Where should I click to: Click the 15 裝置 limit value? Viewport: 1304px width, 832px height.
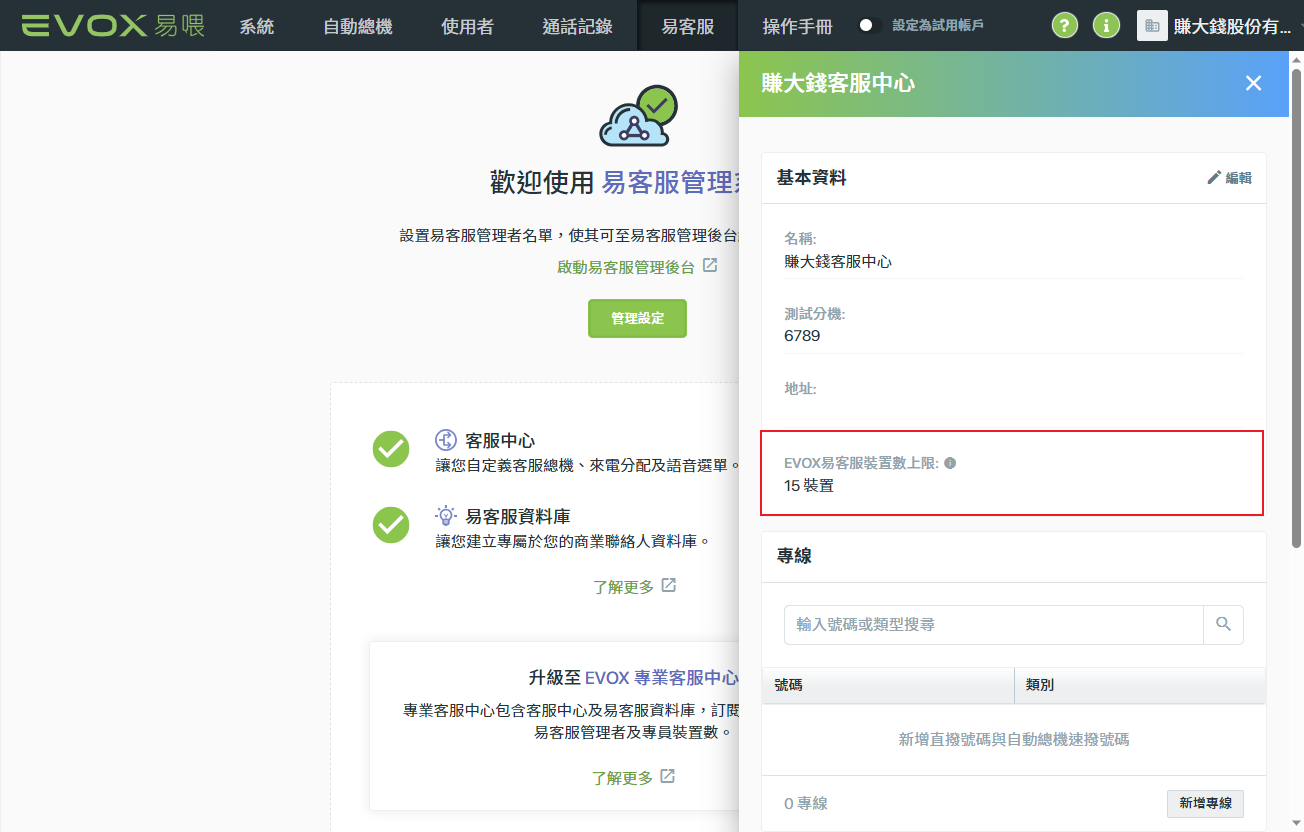(809, 486)
